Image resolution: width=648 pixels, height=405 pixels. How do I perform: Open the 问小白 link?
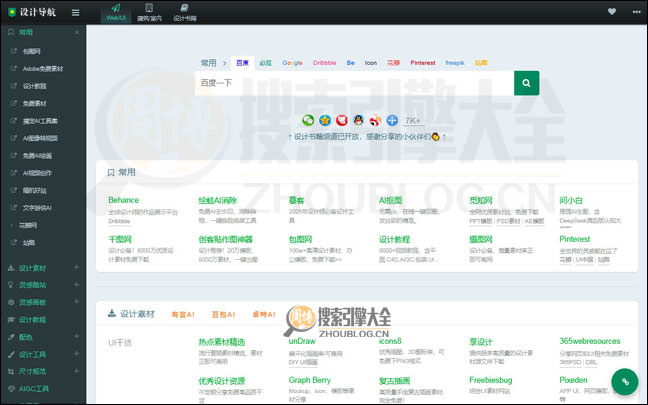click(571, 200)
